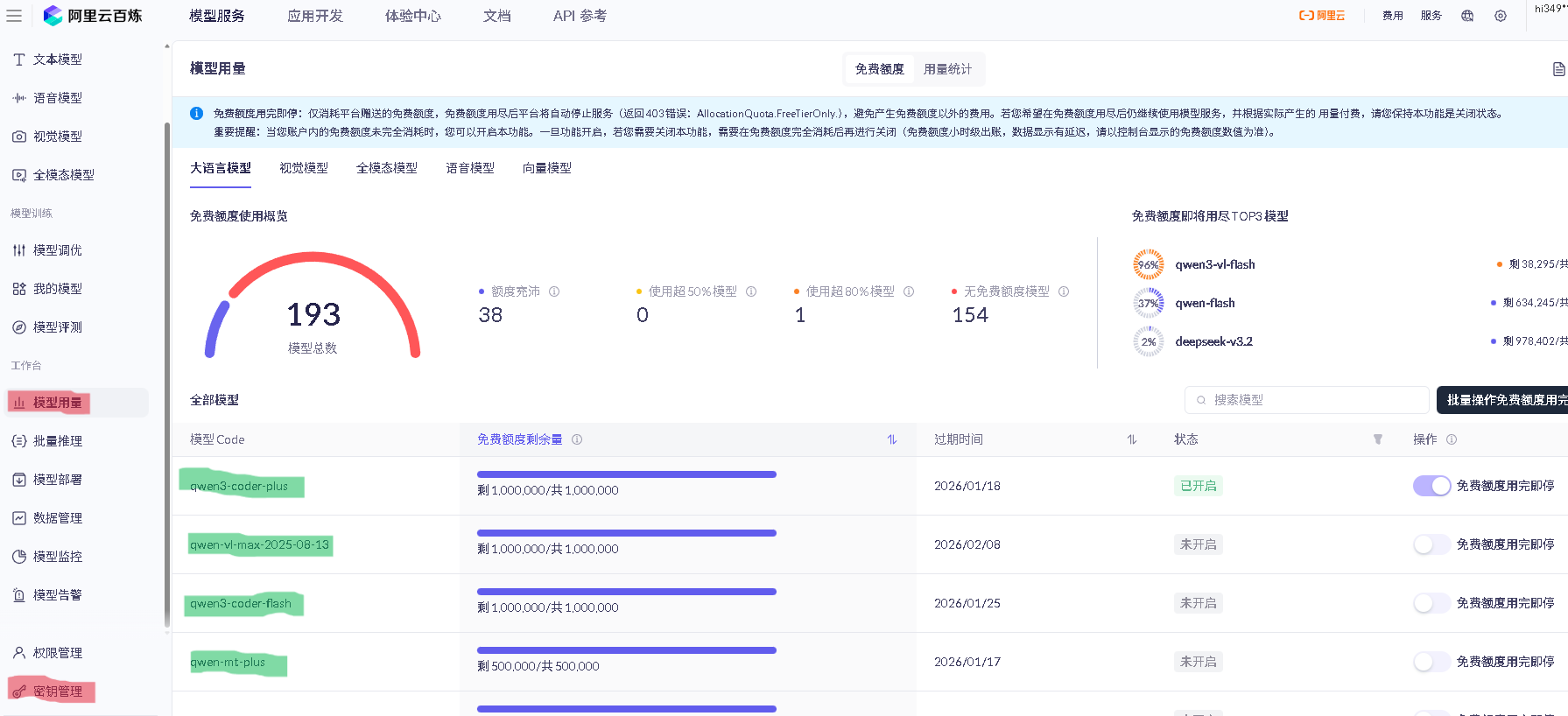Viewport: 1568px width, 716px height.
Task: Click info icon beside 操作 header
Action: (x=1452, y=439)
